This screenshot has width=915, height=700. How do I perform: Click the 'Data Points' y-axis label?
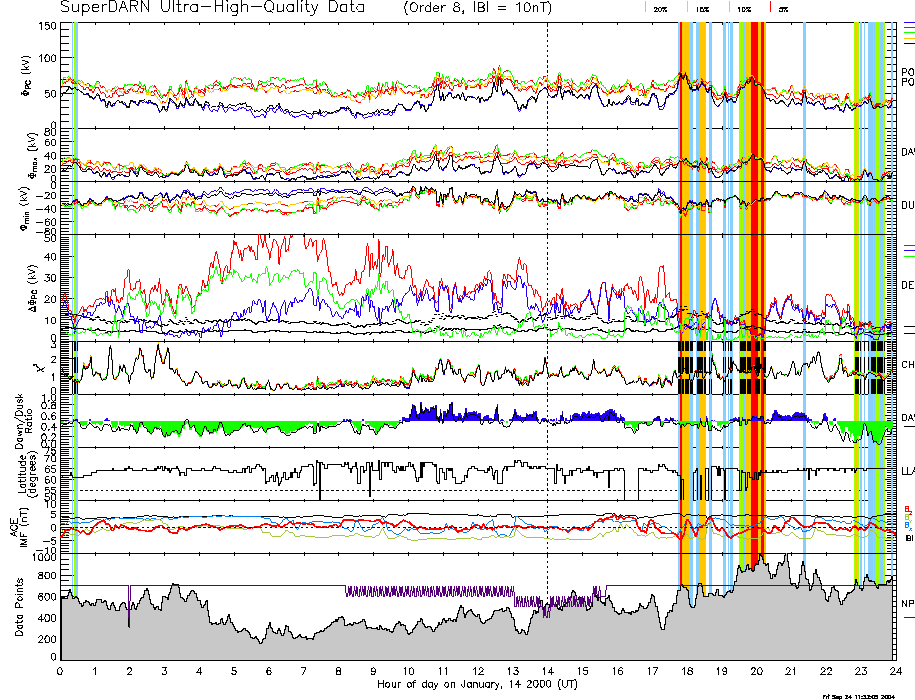[x=20, y=606]
